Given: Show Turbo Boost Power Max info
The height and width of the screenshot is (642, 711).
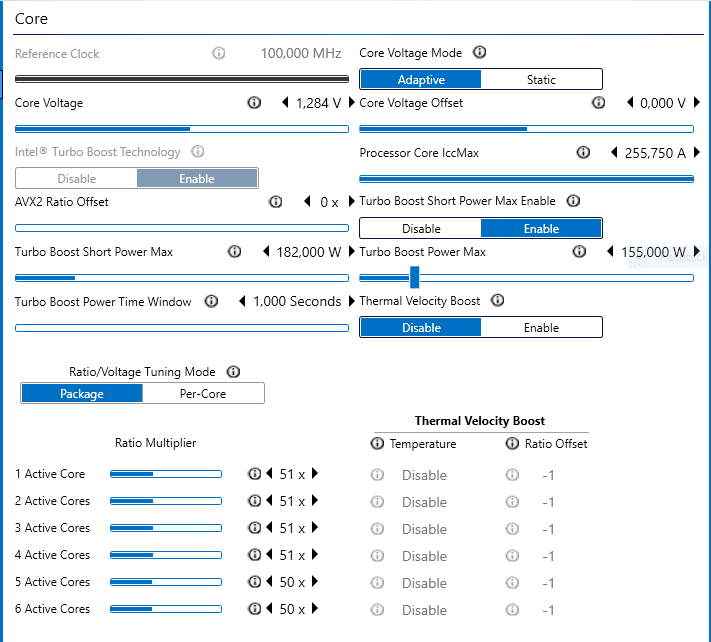Looking at the screenshot, I should 579,252.
